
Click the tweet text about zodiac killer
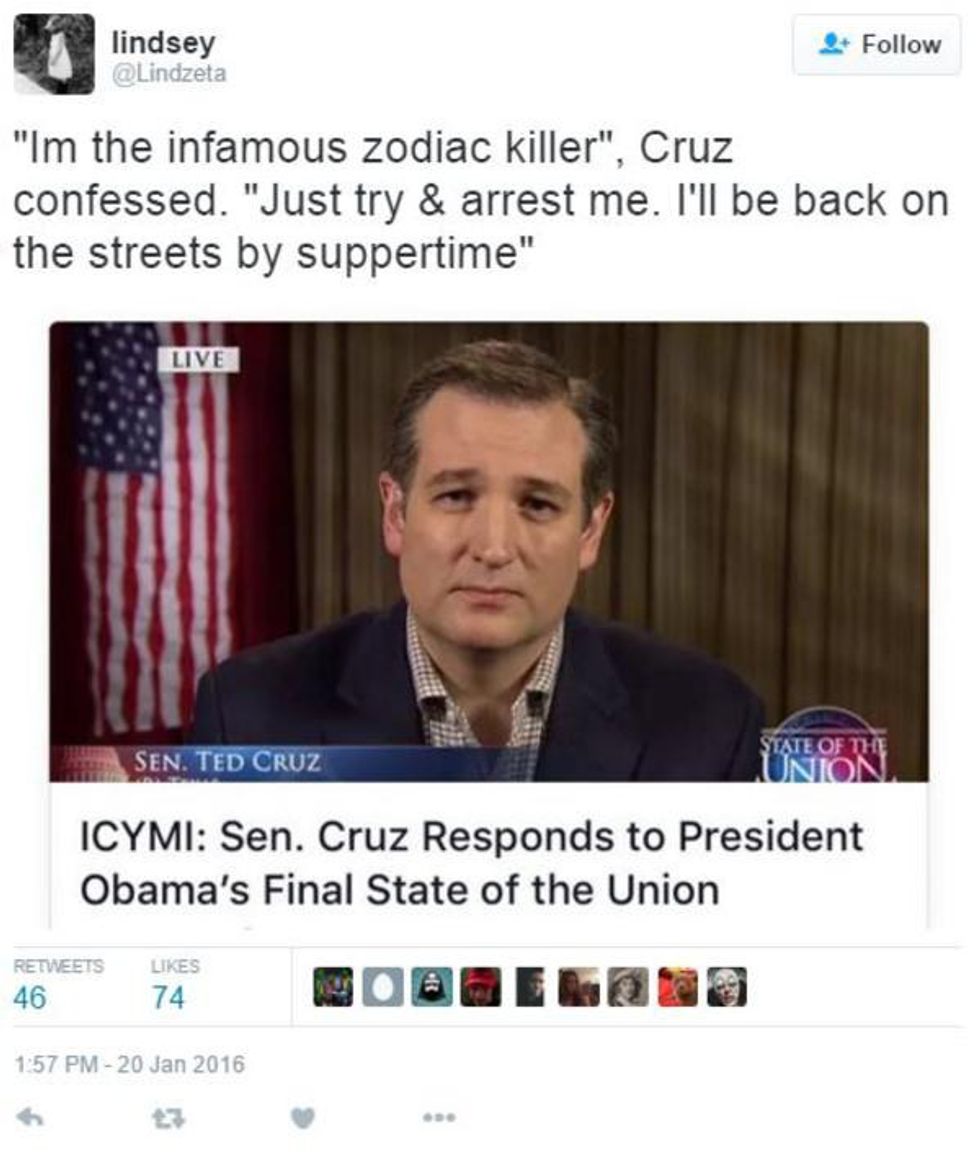tap(480, 200)
